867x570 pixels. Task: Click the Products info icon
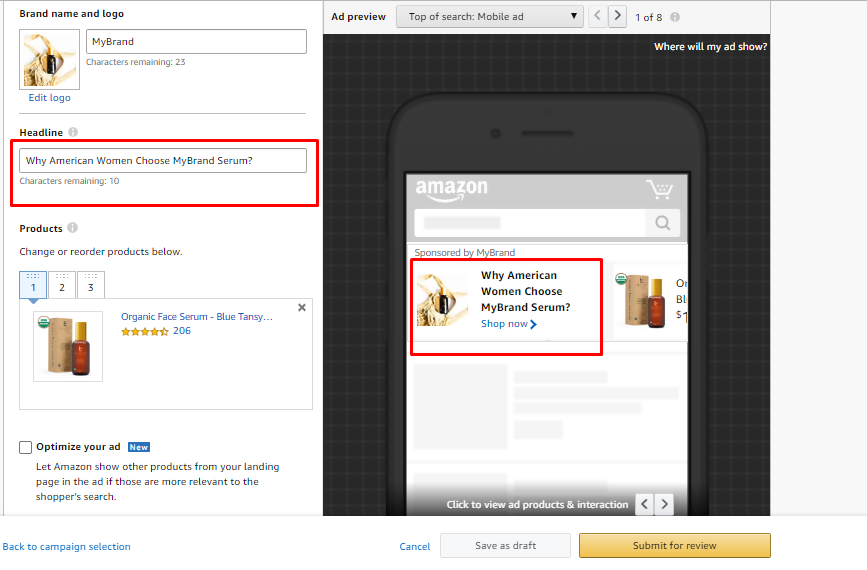[x=72, y=228]
